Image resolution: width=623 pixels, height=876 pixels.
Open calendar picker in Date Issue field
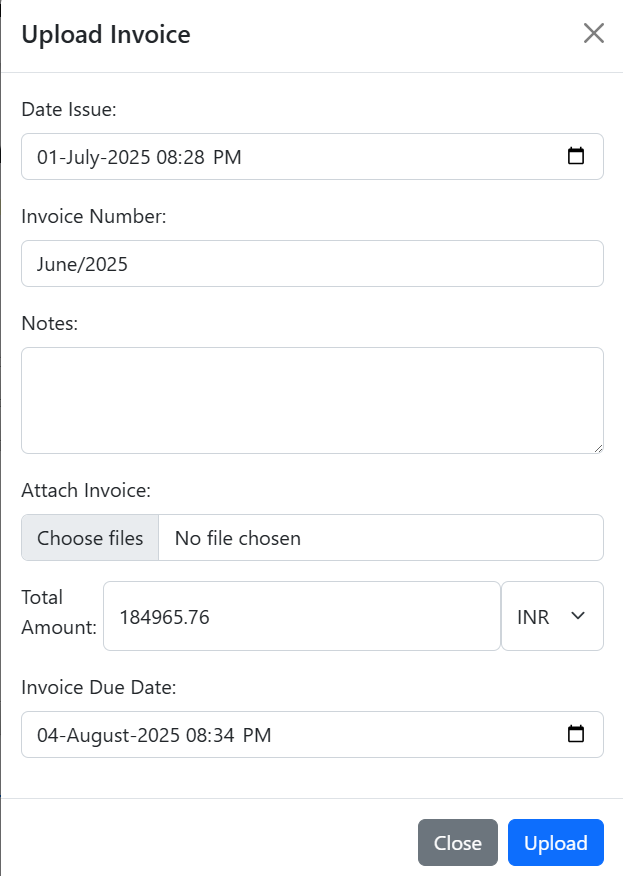(x=576, y=156)
